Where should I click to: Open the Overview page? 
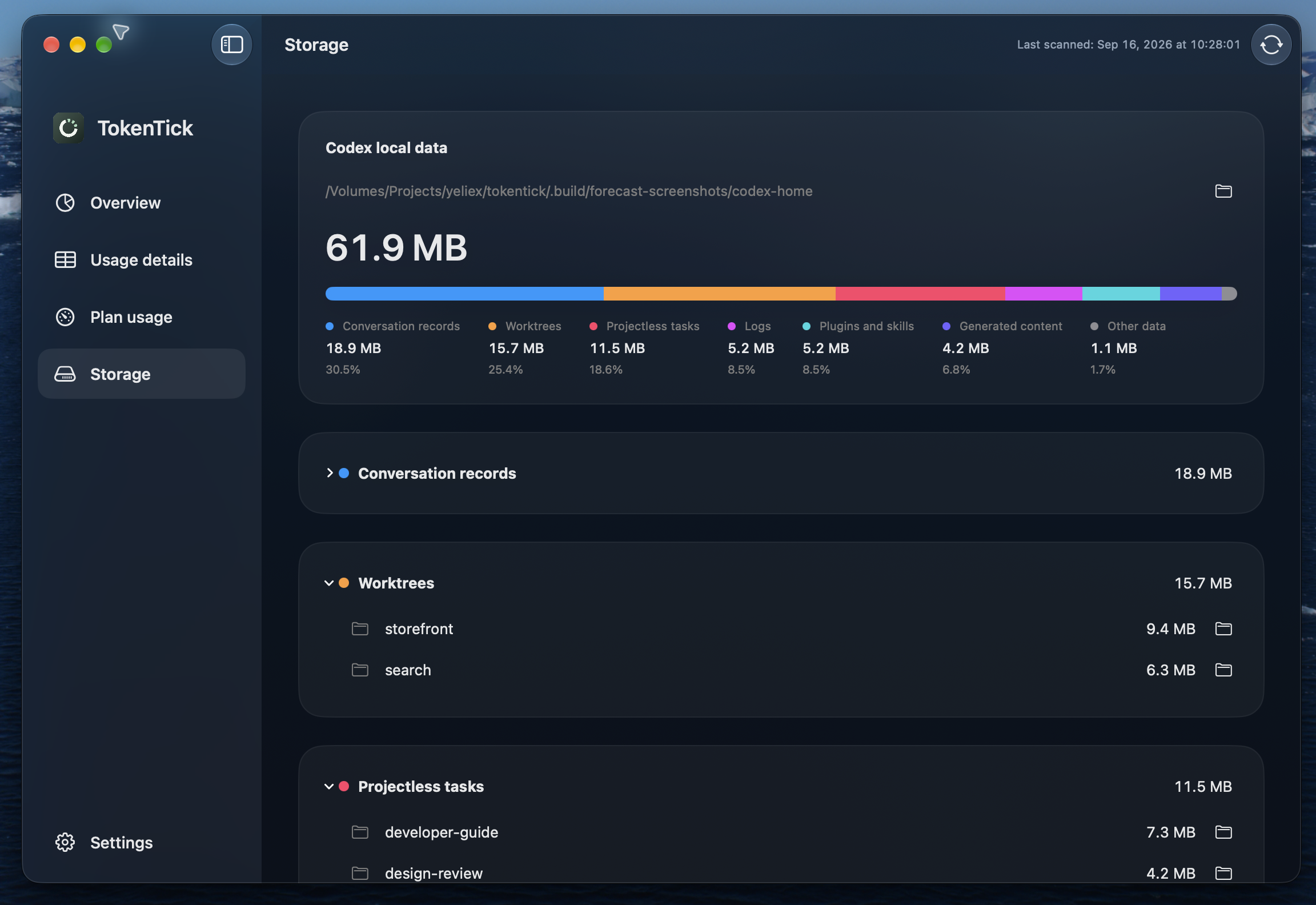click(x=142, y=203)
